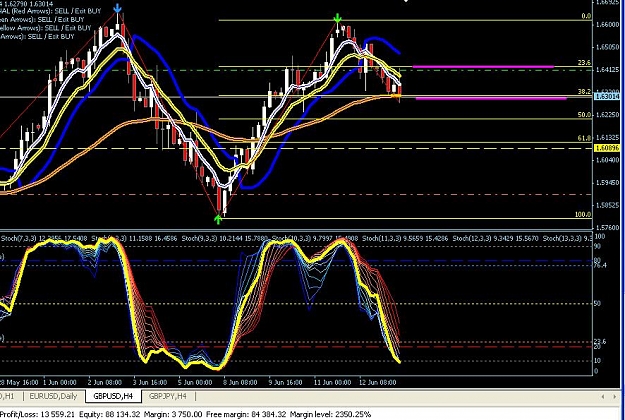Open the GBPJPY,H4 chart tab
625x420 pixels.
167,396
